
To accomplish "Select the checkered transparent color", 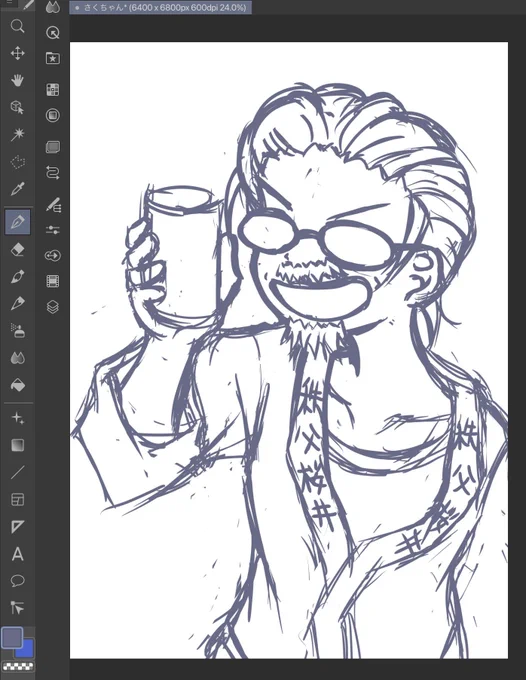I will tap(18, 667).
